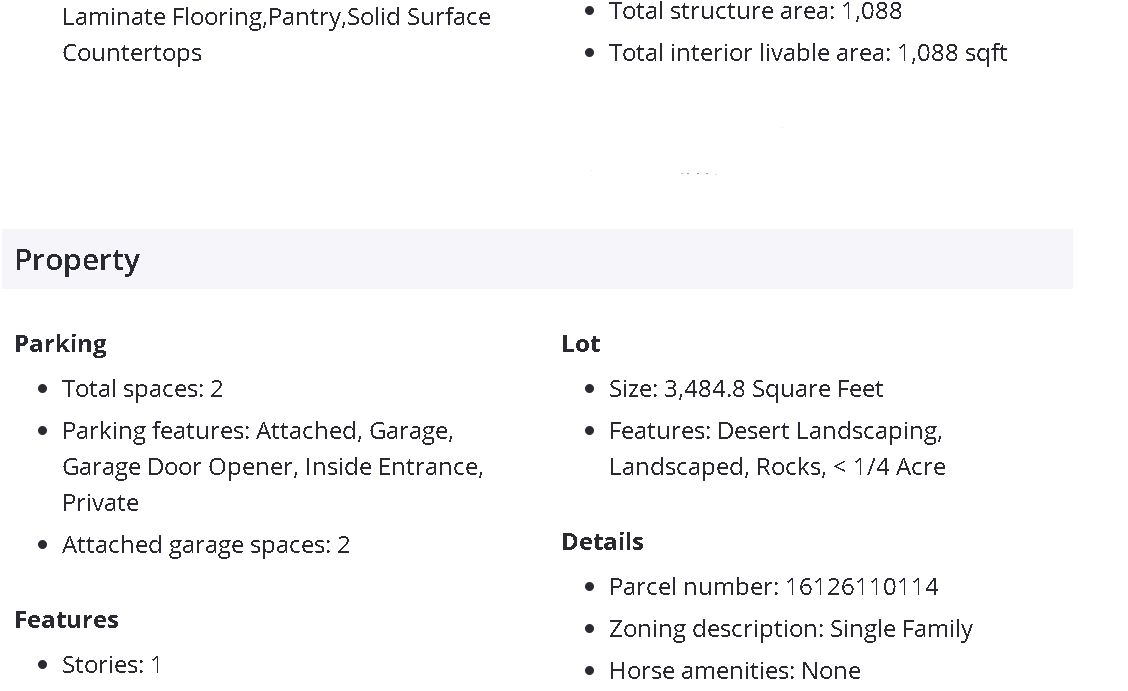1128x691 pixels.
Task: Click the Property section header
Action: [x=77, y=260]
